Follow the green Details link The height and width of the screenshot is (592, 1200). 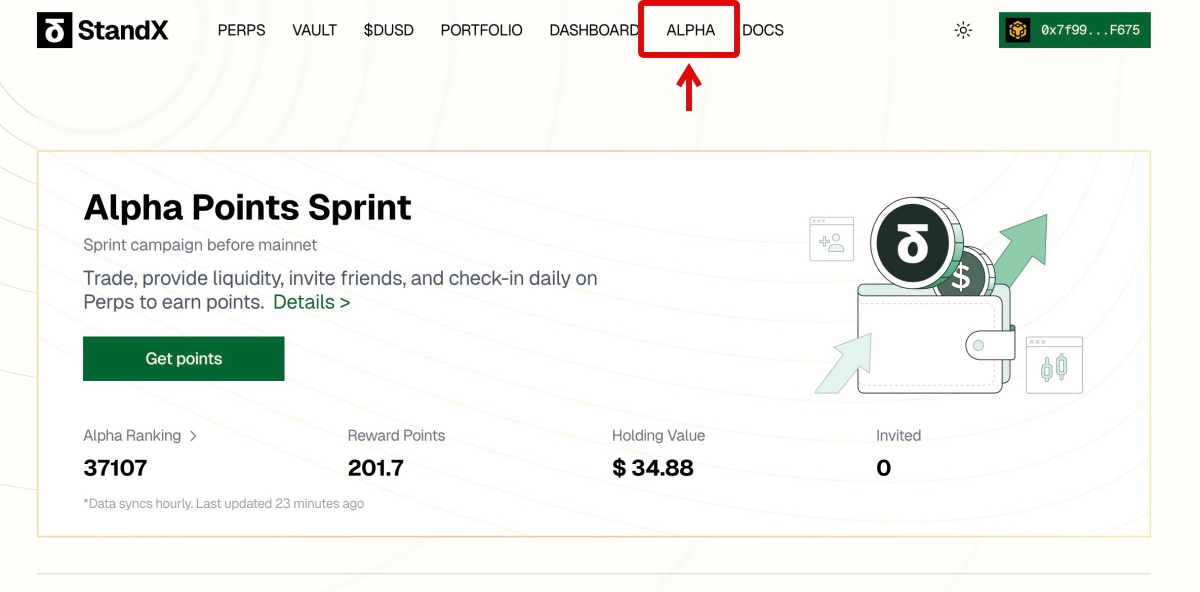tap(311, 302)
